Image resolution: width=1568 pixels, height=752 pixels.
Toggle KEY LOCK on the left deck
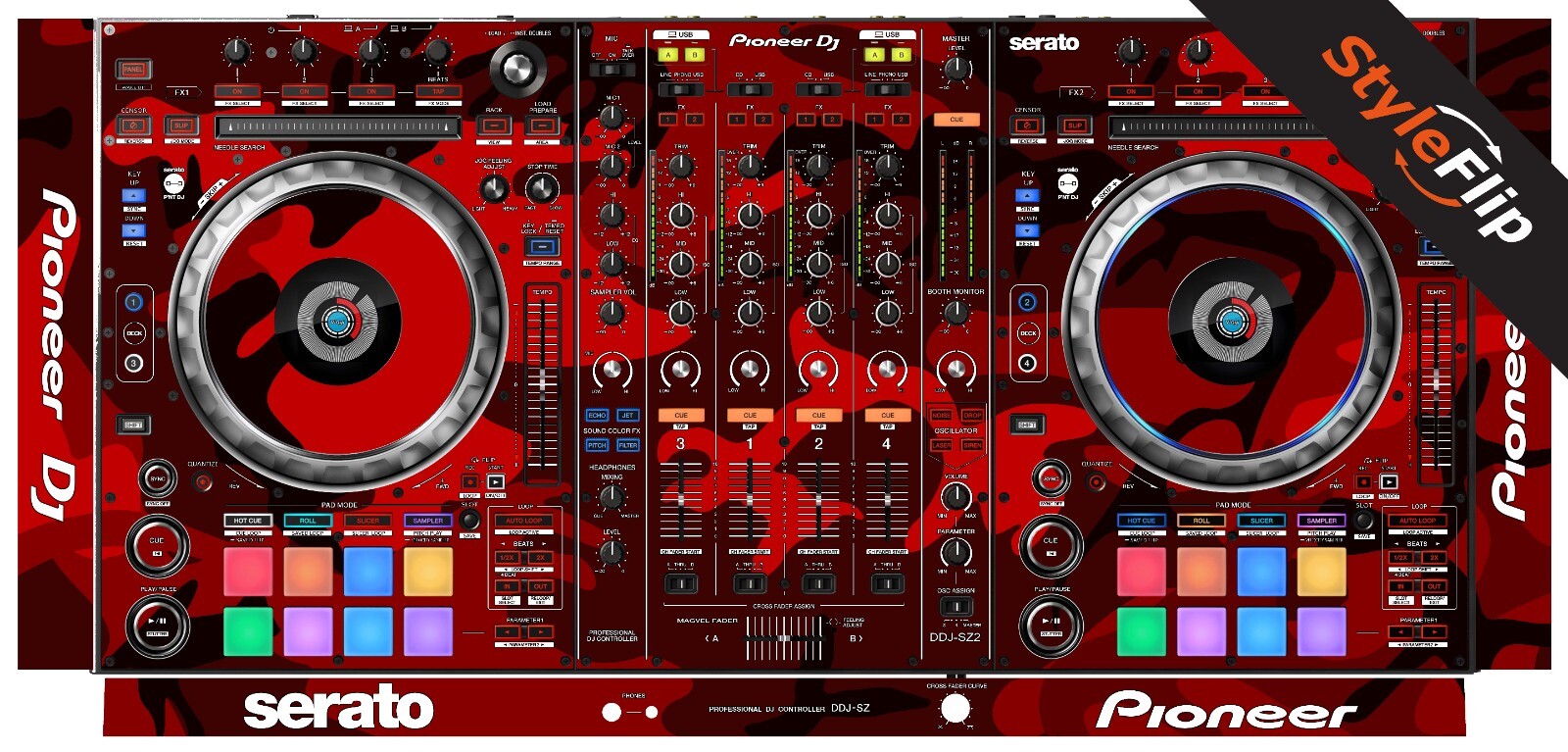542,248
